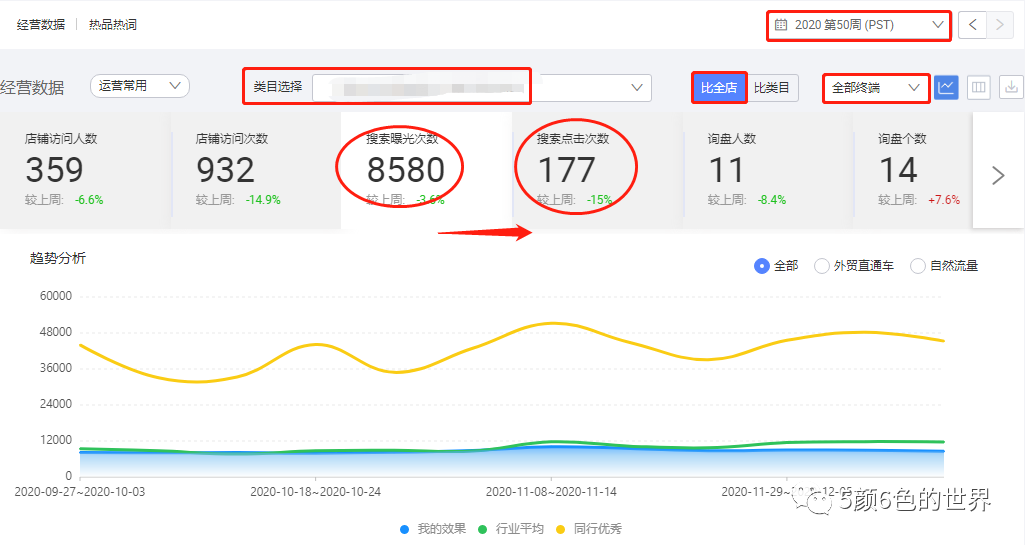
Task: Click the 60000 y-axis label
Action: [56, 296]
